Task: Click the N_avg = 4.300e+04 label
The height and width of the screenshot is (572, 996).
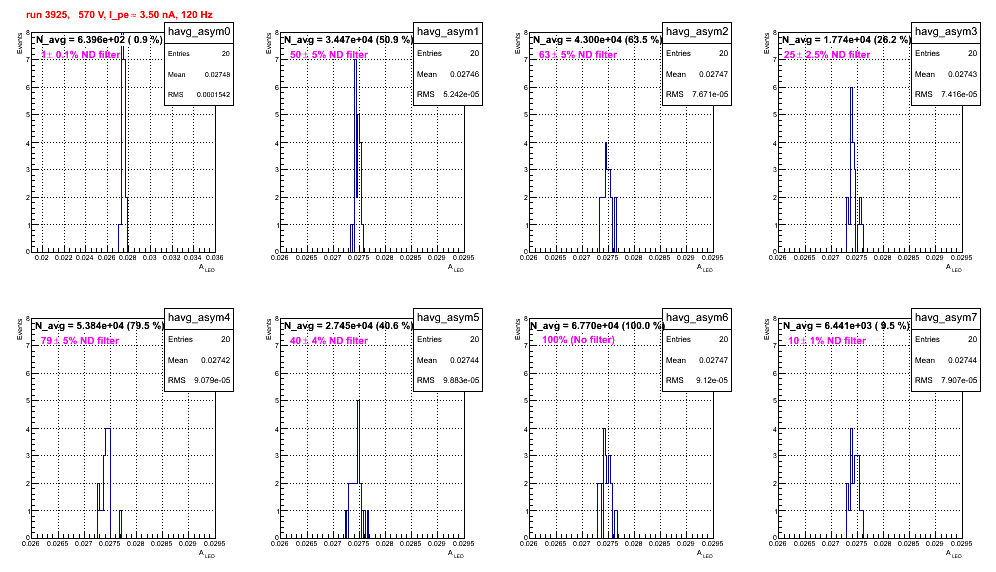Action: click(596, 40)
